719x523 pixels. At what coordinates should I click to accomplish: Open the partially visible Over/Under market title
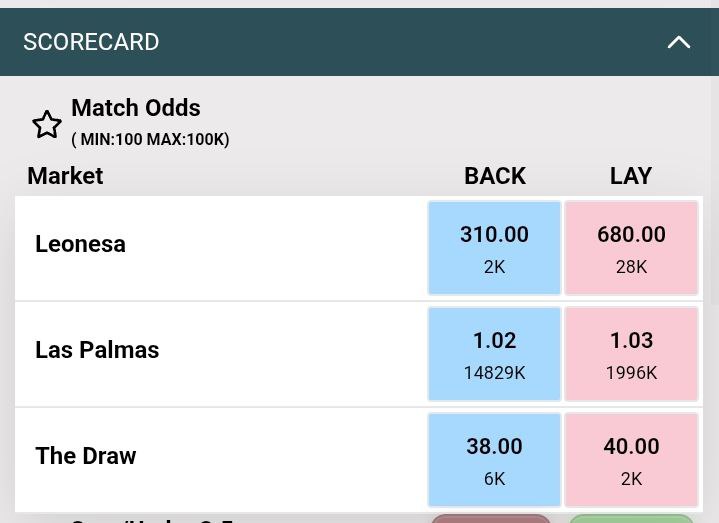point(152,519)
